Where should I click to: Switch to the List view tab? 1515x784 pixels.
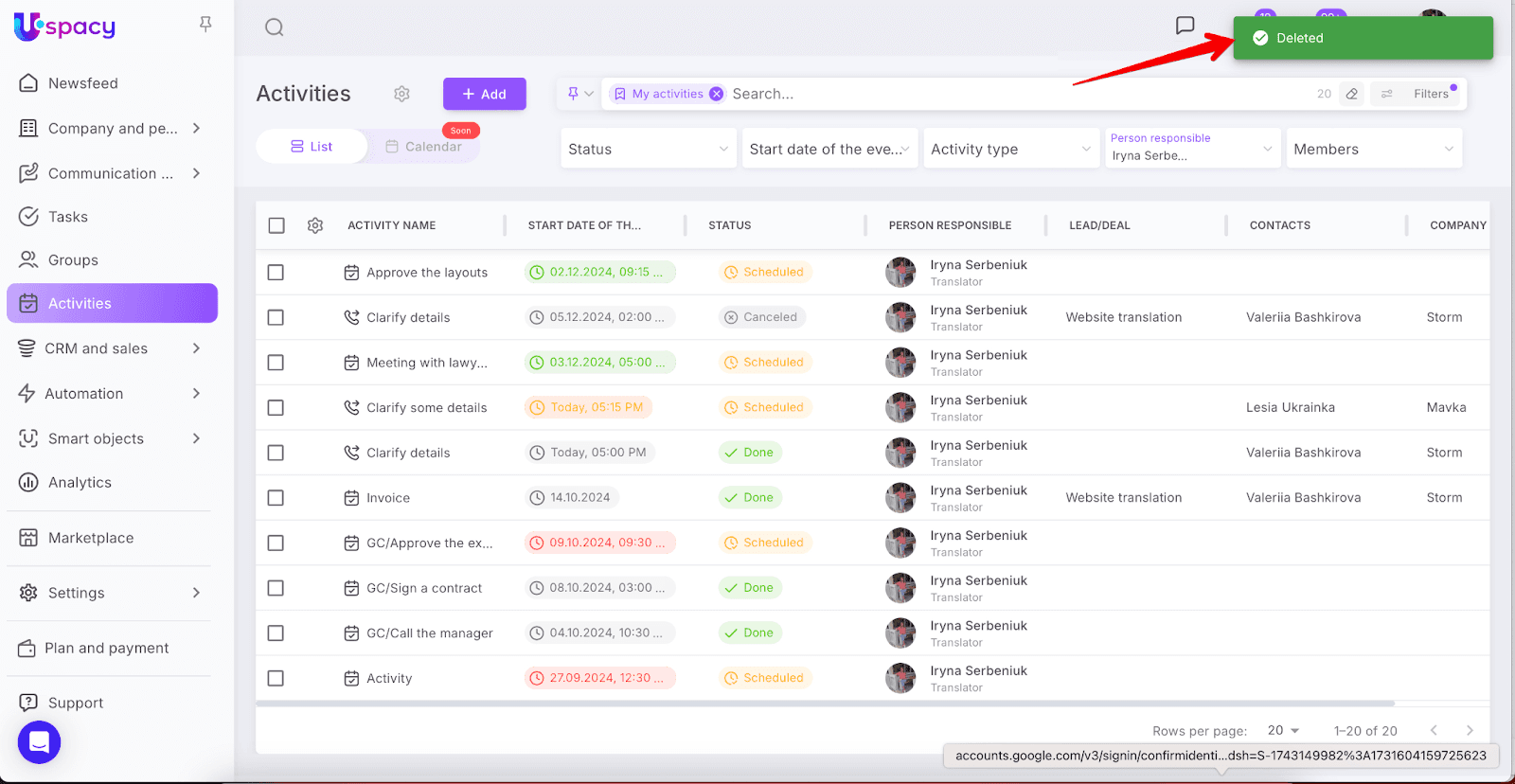(x=312, y=147)
